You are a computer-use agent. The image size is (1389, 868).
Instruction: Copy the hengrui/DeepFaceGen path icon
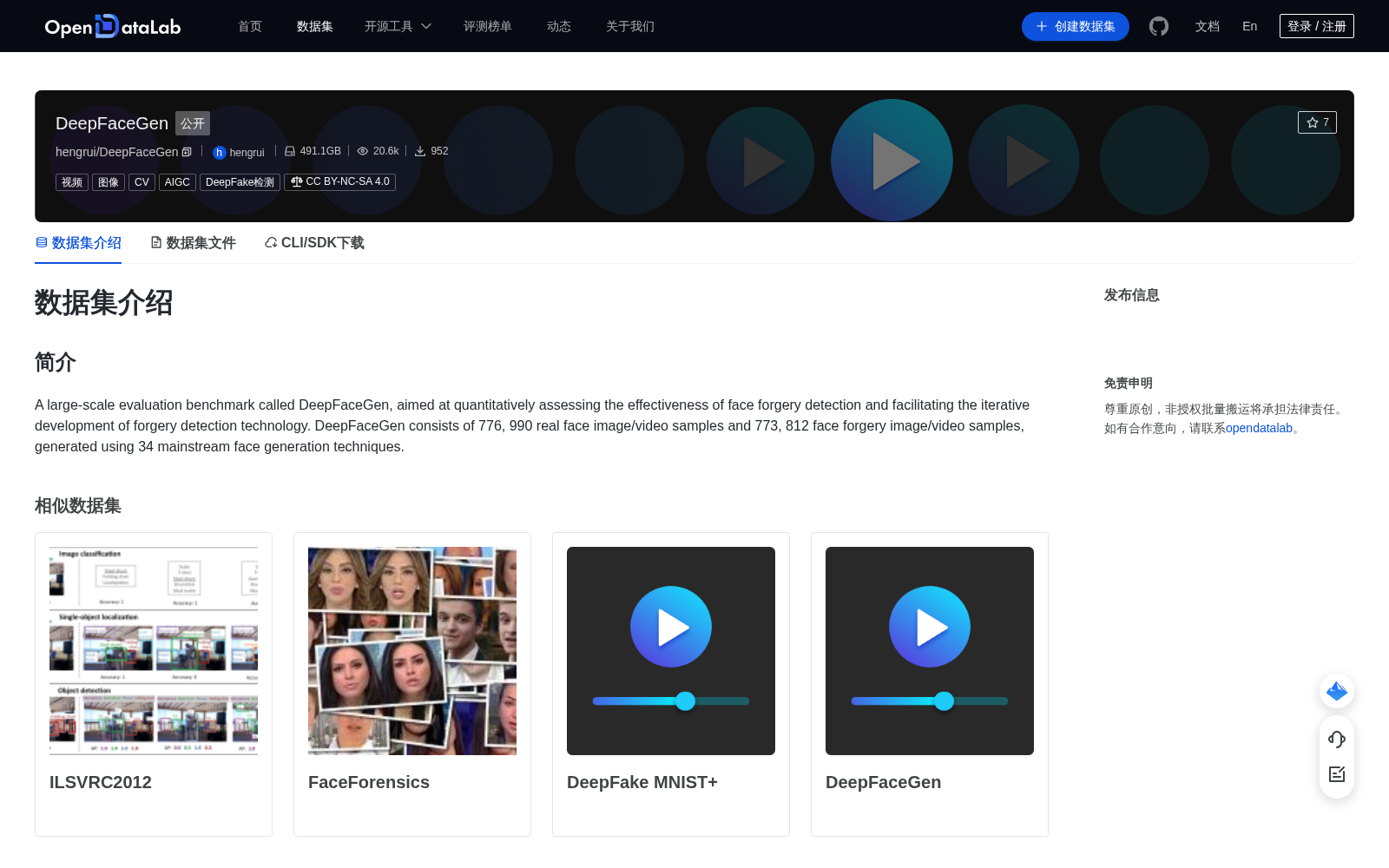click(187, 152)
